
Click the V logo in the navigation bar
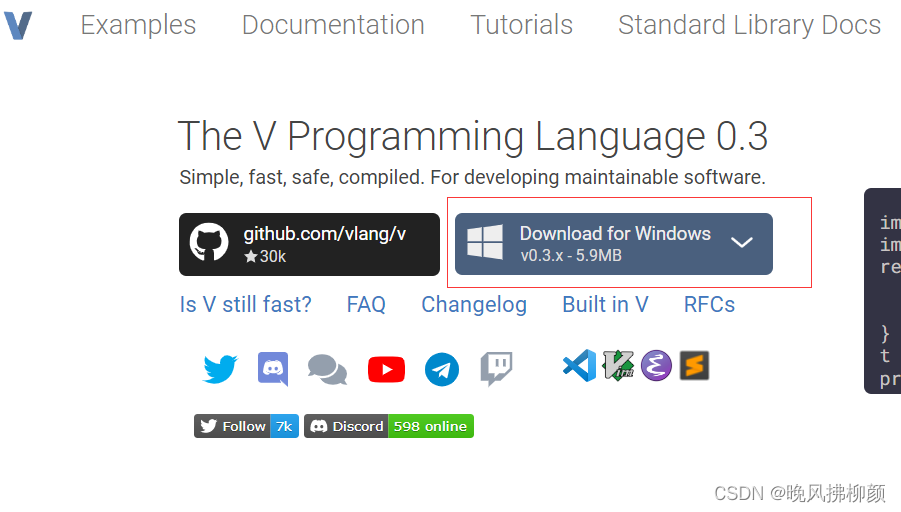click(x=18, y=25)
